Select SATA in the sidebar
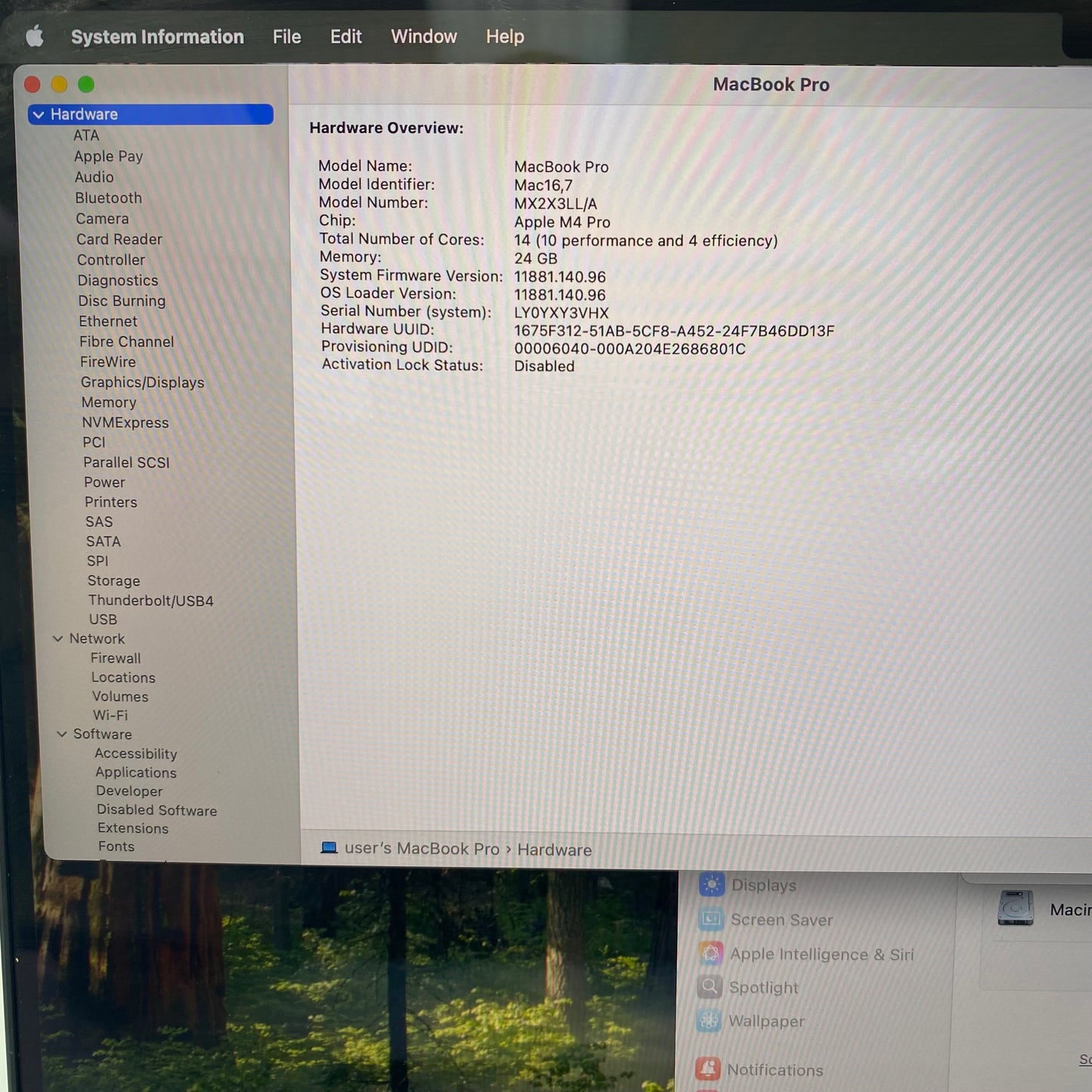 tap(104, 541)
